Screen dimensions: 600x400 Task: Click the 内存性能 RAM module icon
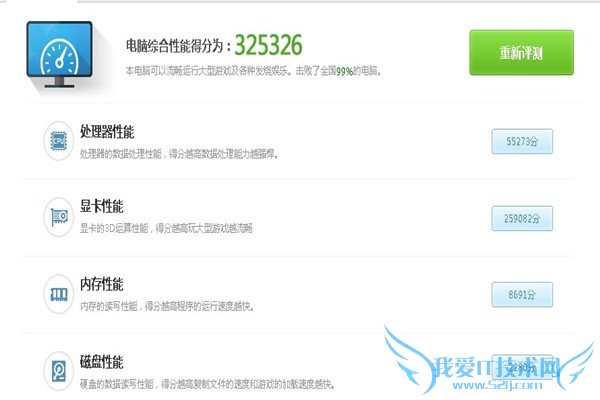(x=59, y=294)
